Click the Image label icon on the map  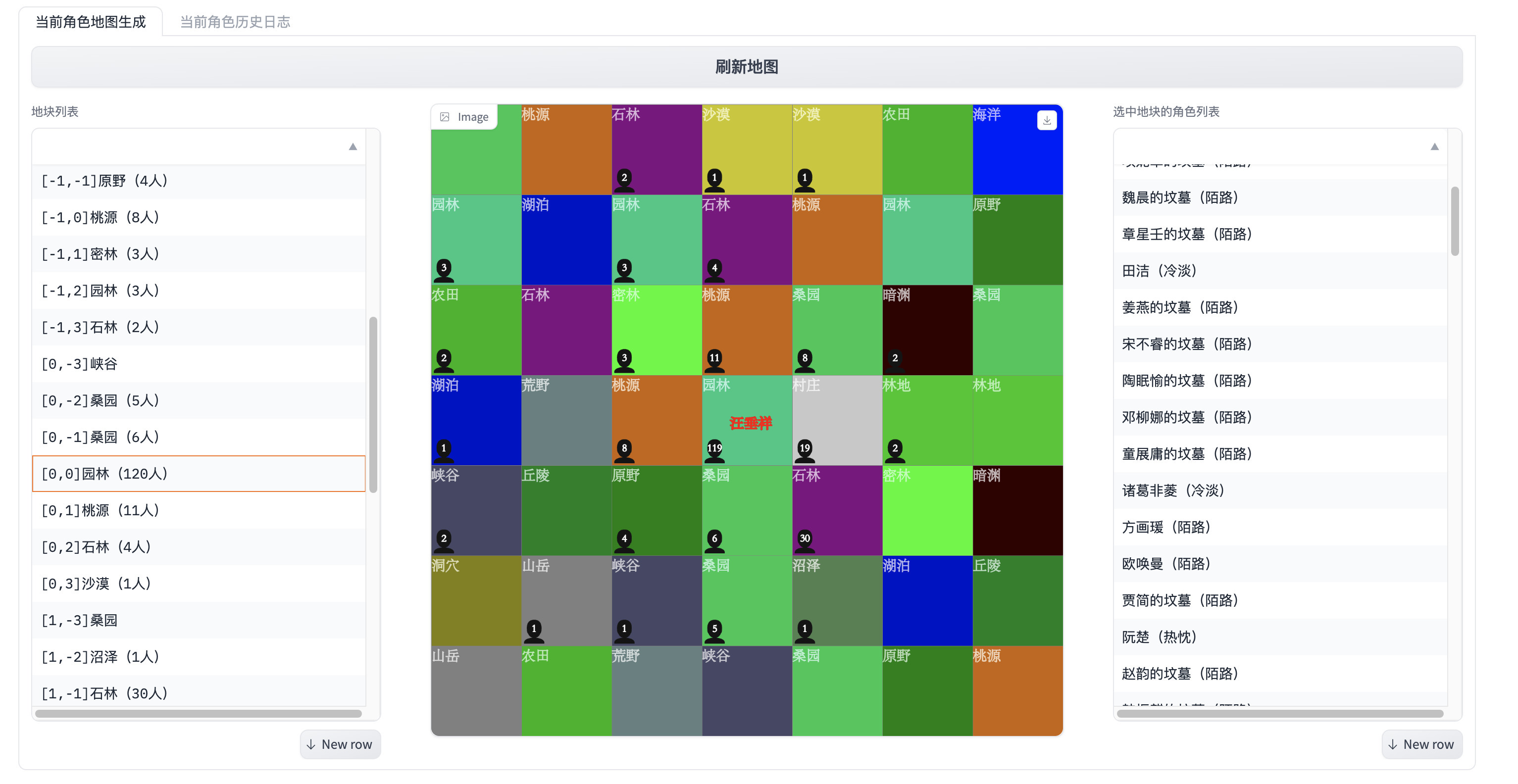click(x=445, y=117)
